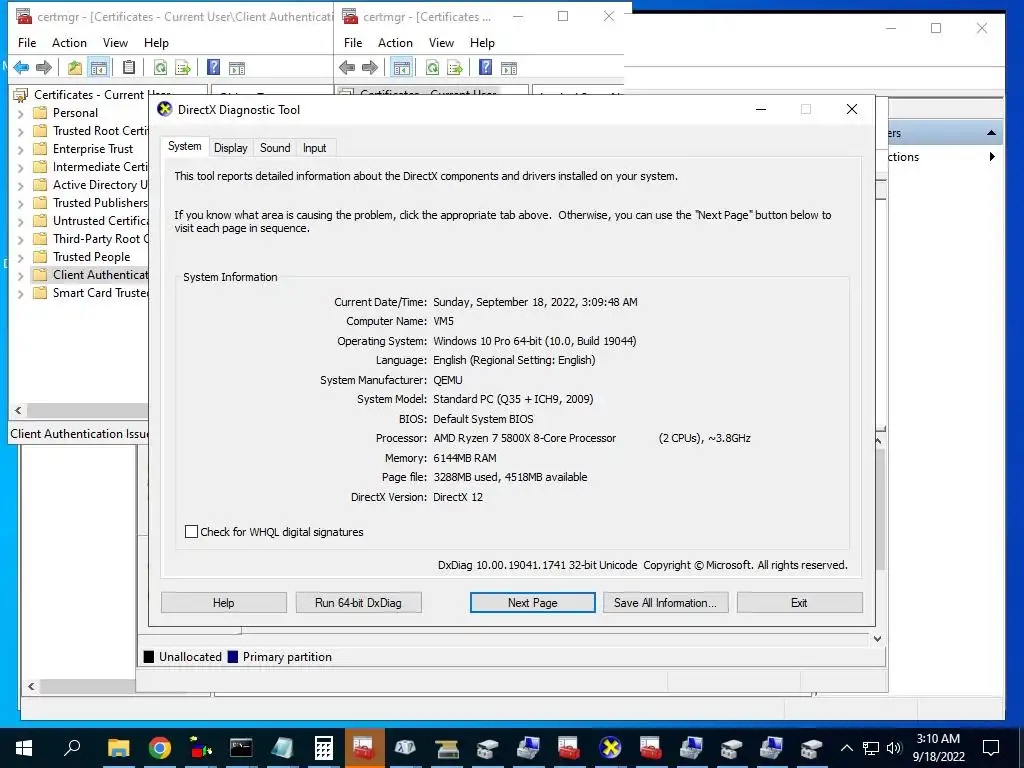Image resolution: width=1024 pixels, height=768 pixels.
Task: Expand the Personal certificates folder
Action: coord(20,114)
